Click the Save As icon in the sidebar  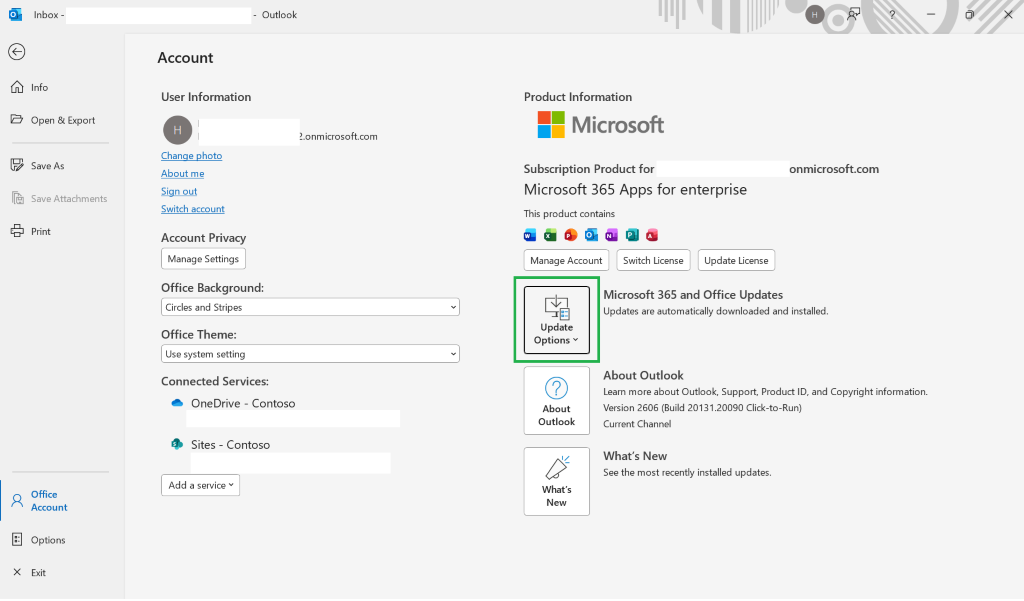point(17,165)
